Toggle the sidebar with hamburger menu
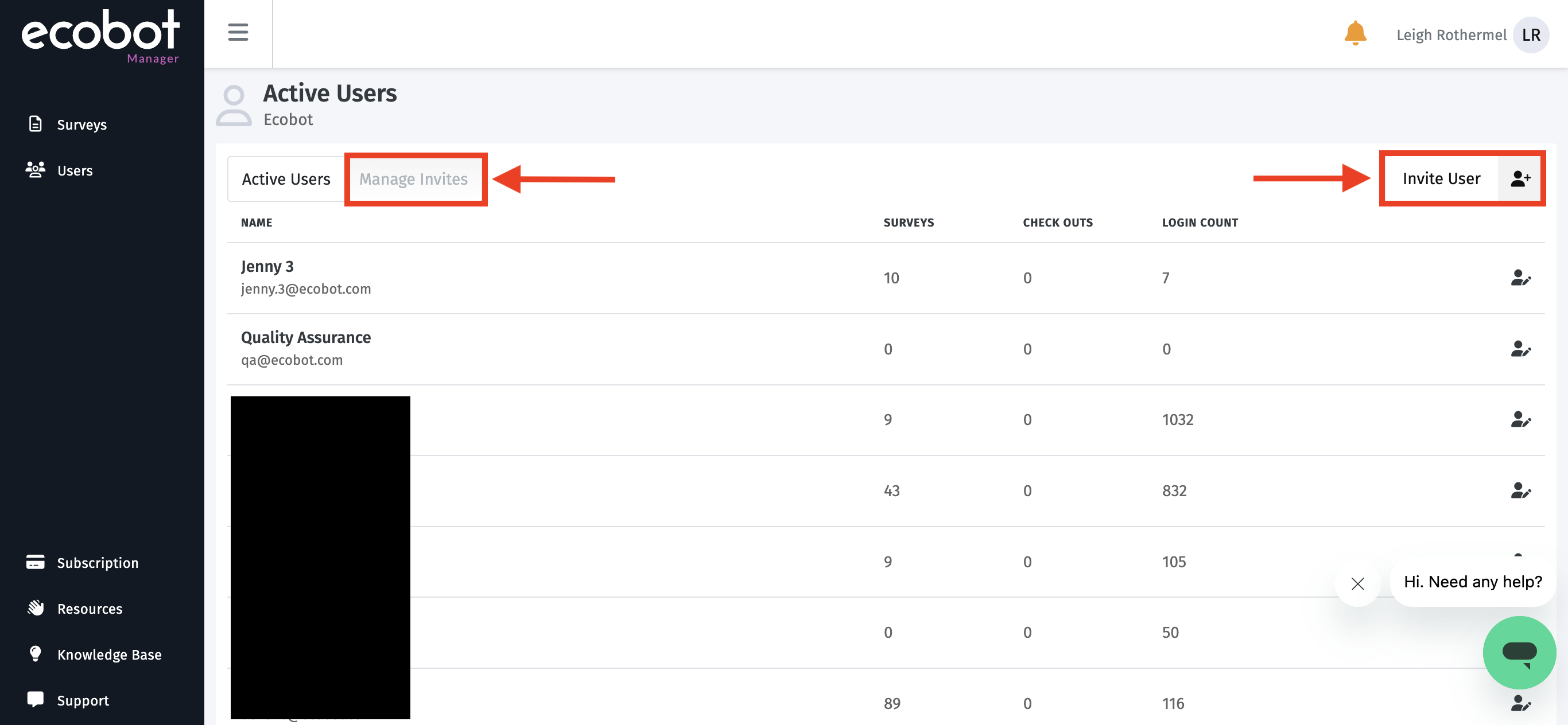 (238, 33)
